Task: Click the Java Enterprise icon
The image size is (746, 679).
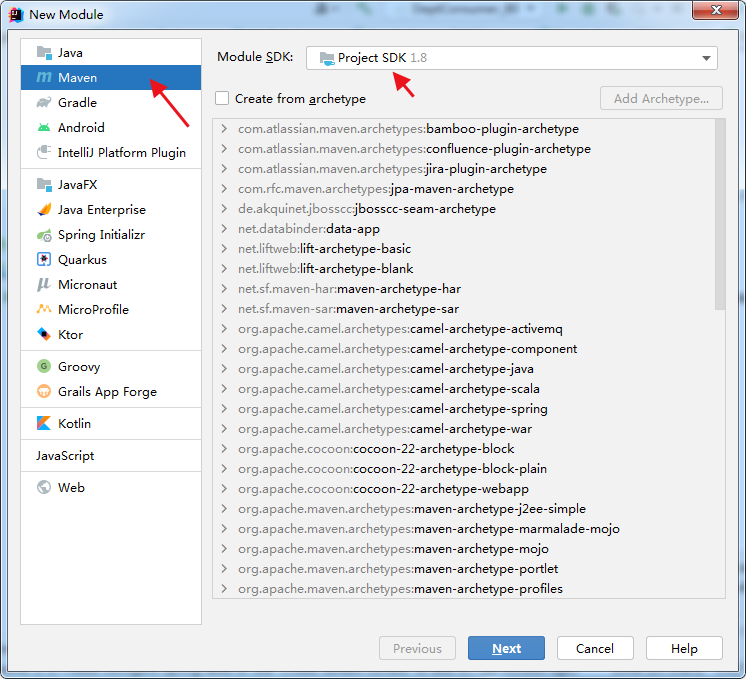Action: (44, 210)
